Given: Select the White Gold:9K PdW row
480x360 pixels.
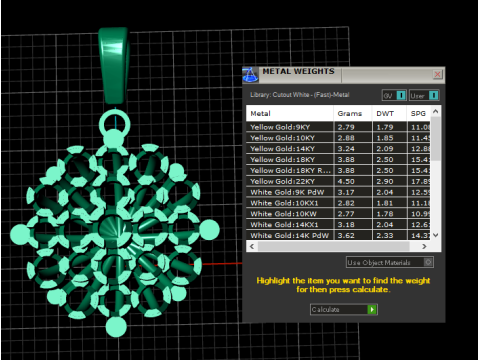Looking at the screenshot, I should click(x=338, y=192).
